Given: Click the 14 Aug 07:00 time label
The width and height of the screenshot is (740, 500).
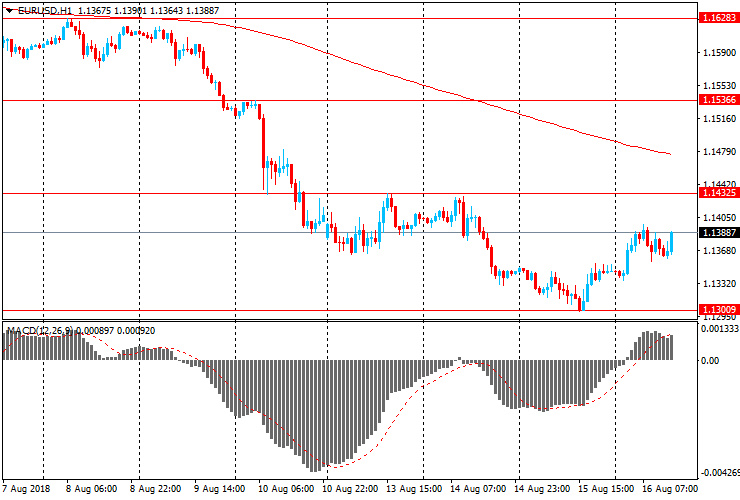Looking at the screenshot, I should click(x=478, y=489).
